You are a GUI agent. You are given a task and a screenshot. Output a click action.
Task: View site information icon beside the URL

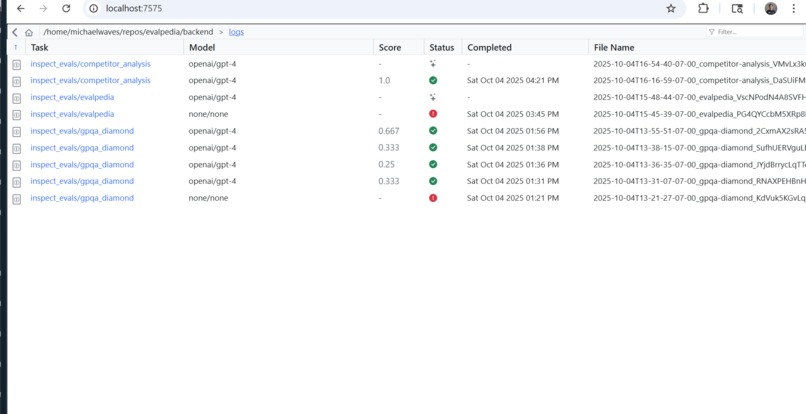[93, 9]
